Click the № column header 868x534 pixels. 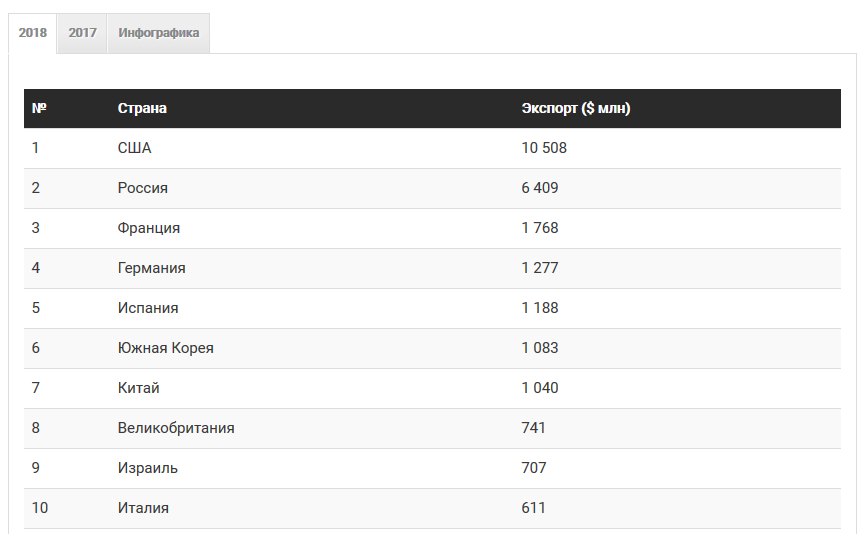(39, 108)
